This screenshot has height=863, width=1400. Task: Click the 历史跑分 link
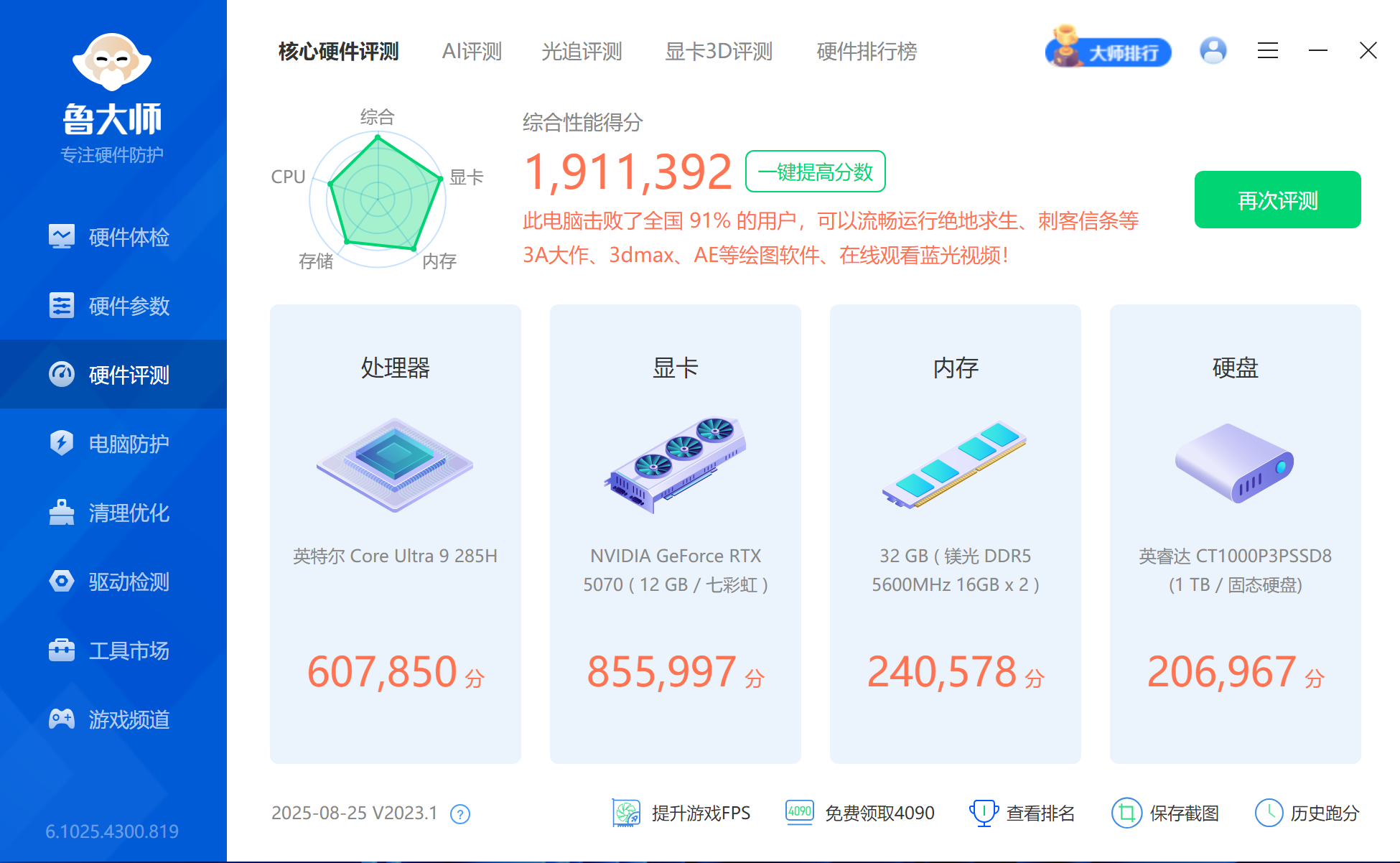(x=1307, y=813)
